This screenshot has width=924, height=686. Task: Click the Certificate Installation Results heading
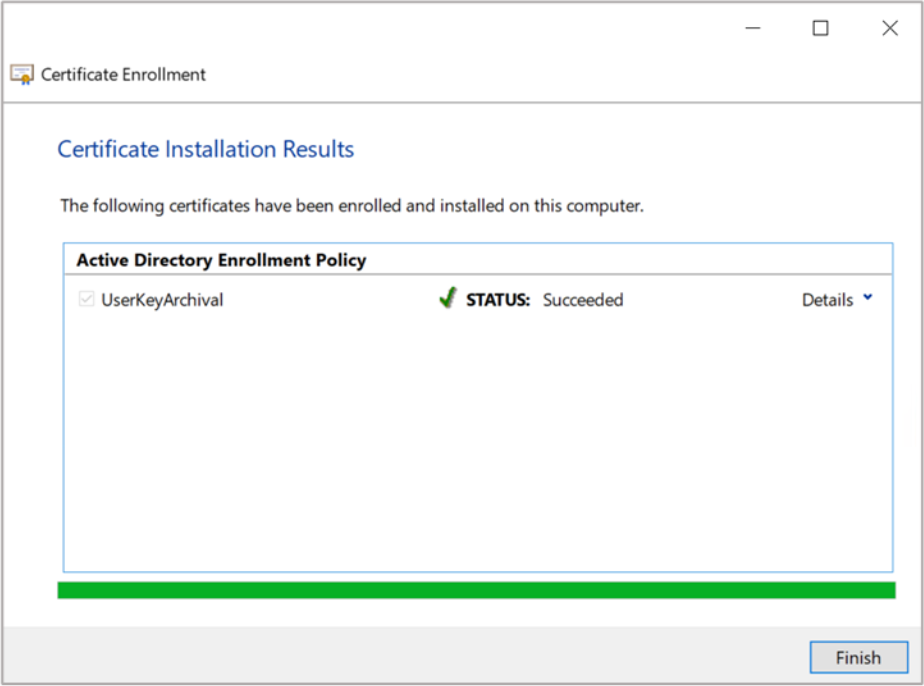pyautogui.click(x=205, y=150)
